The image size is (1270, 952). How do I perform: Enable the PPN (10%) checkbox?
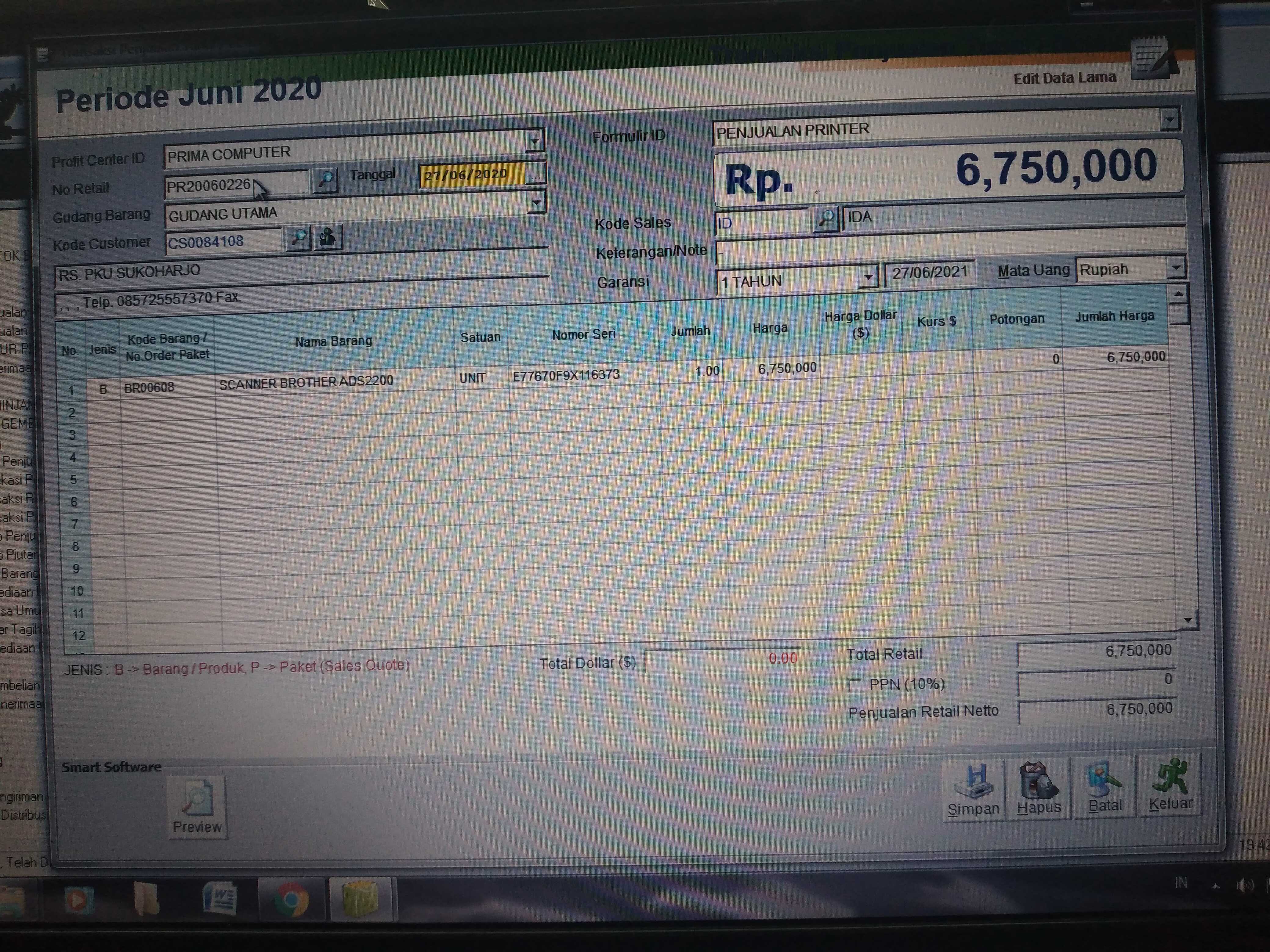[x=855, y=685]
